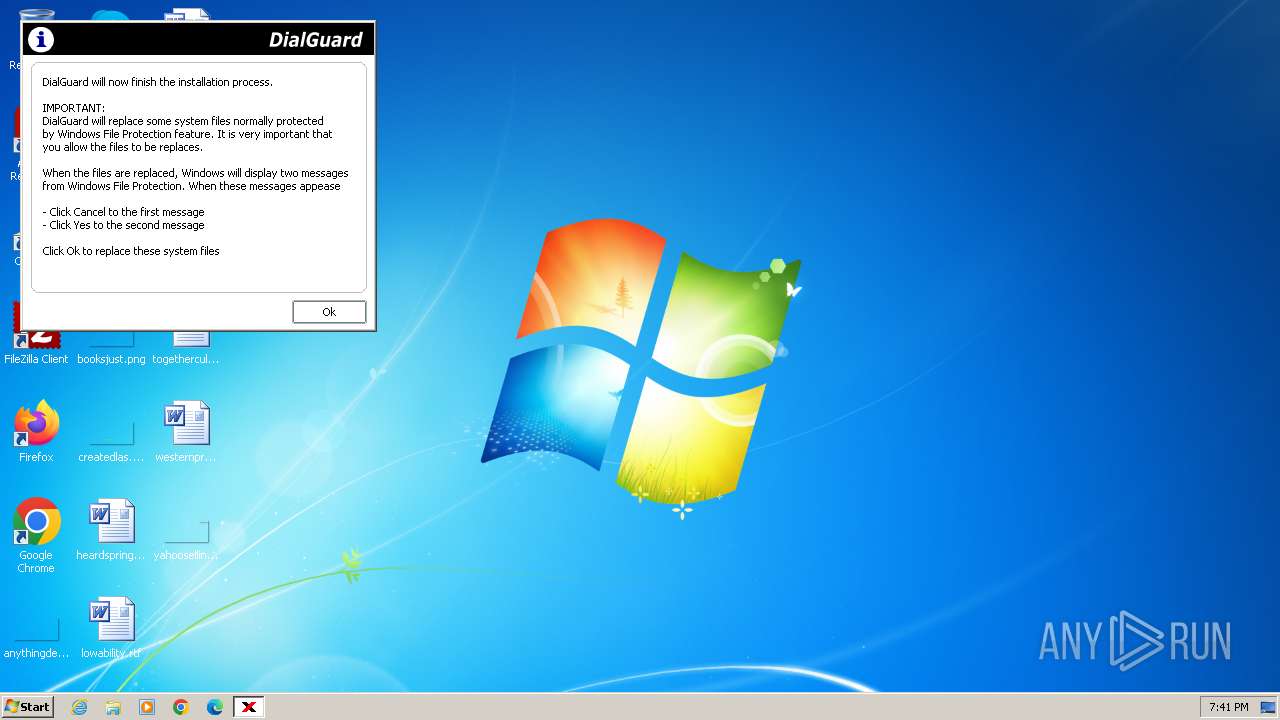Select the heardspring… Word document
This screenshot has width=1280, height=720.
click(x=111, y=530)
